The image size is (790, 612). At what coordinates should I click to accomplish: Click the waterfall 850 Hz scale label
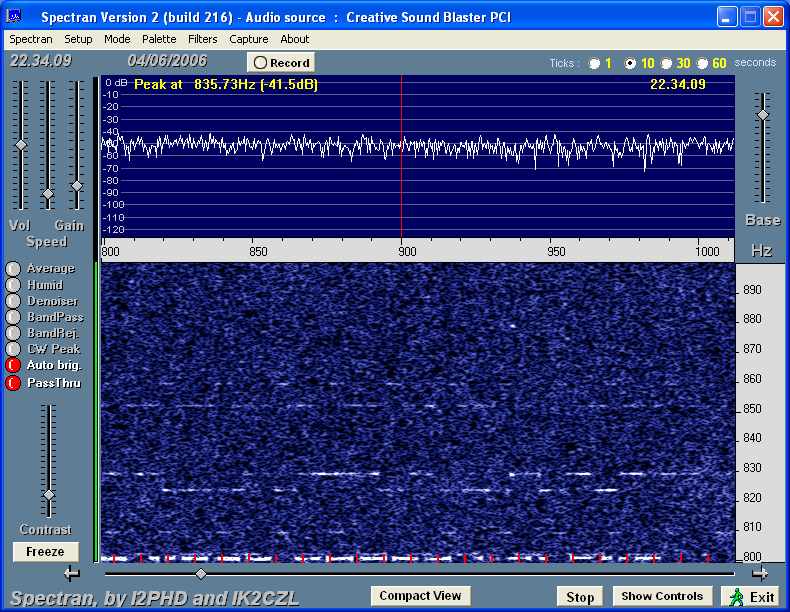point(752,409)
